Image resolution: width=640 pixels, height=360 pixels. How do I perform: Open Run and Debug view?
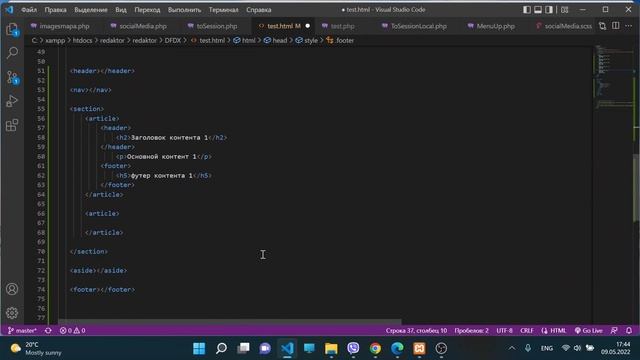point(12,101)
